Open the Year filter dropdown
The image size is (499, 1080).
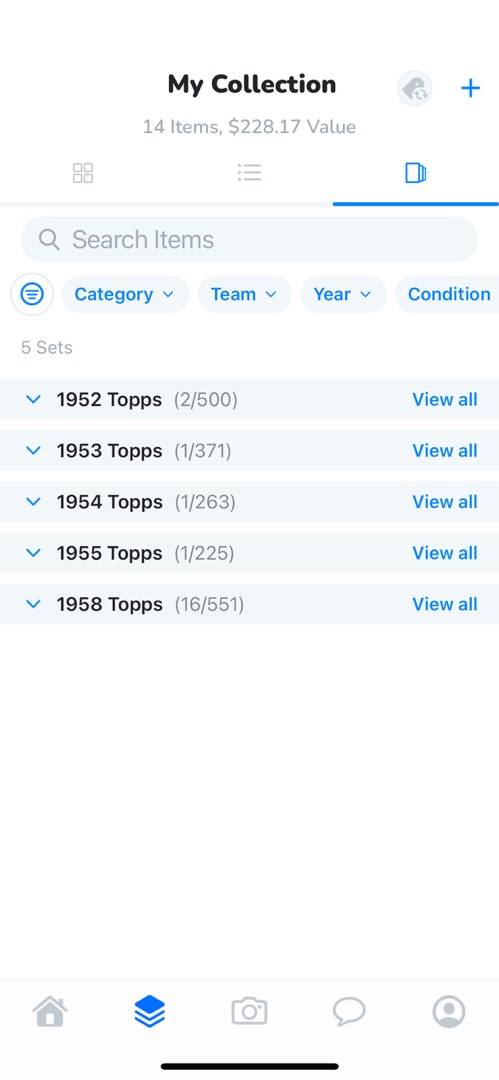pos(343,295)
